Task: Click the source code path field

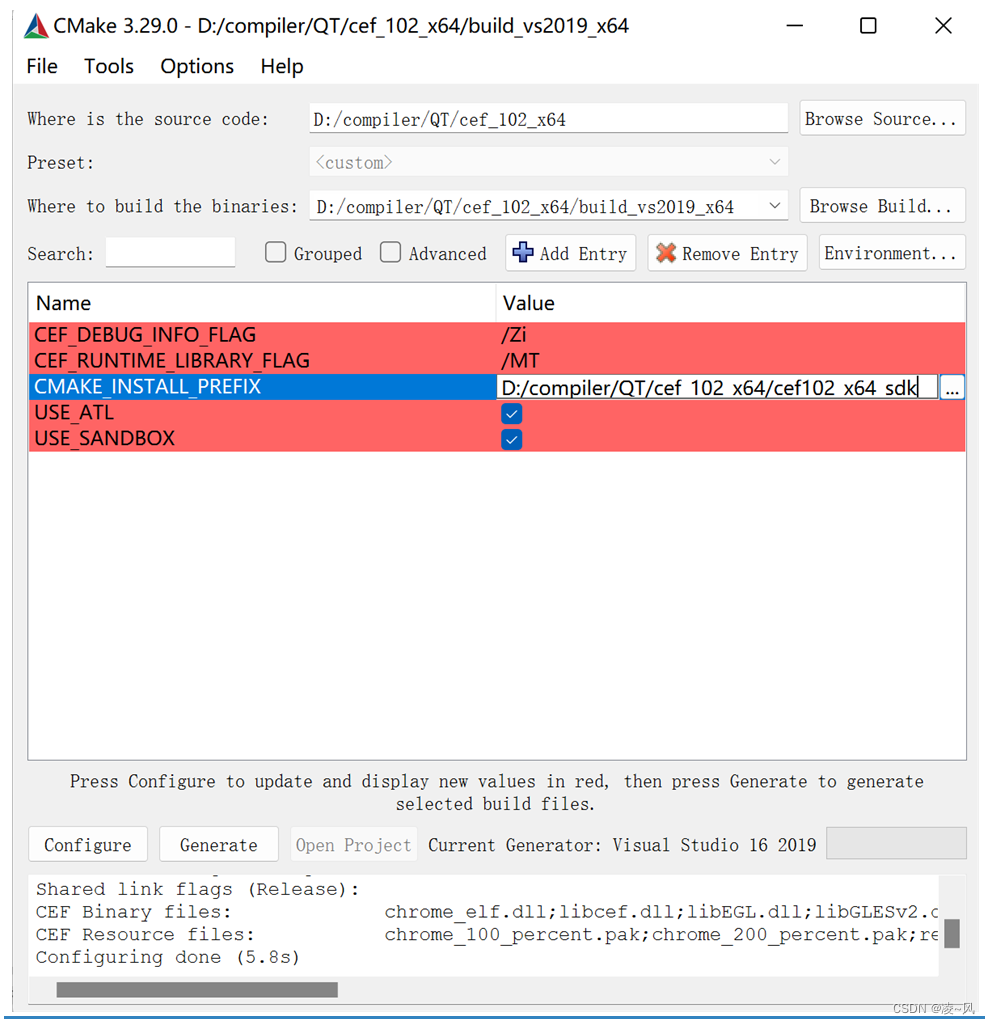Action: click(548, 119)
